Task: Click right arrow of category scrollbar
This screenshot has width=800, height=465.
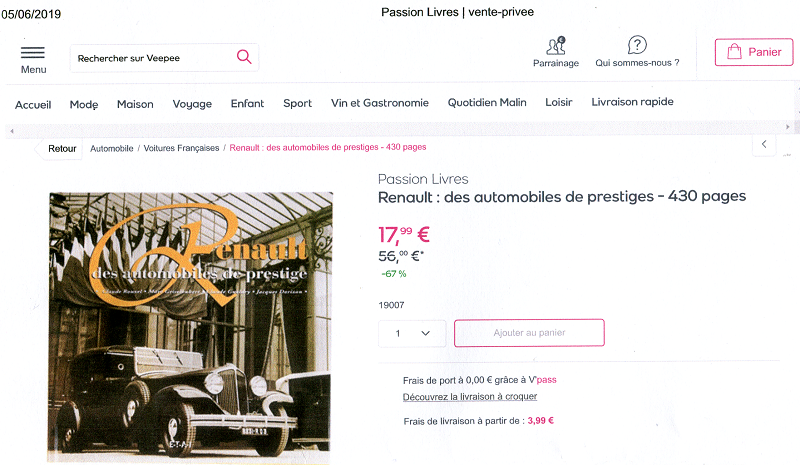Action: [x=787, y=127]
